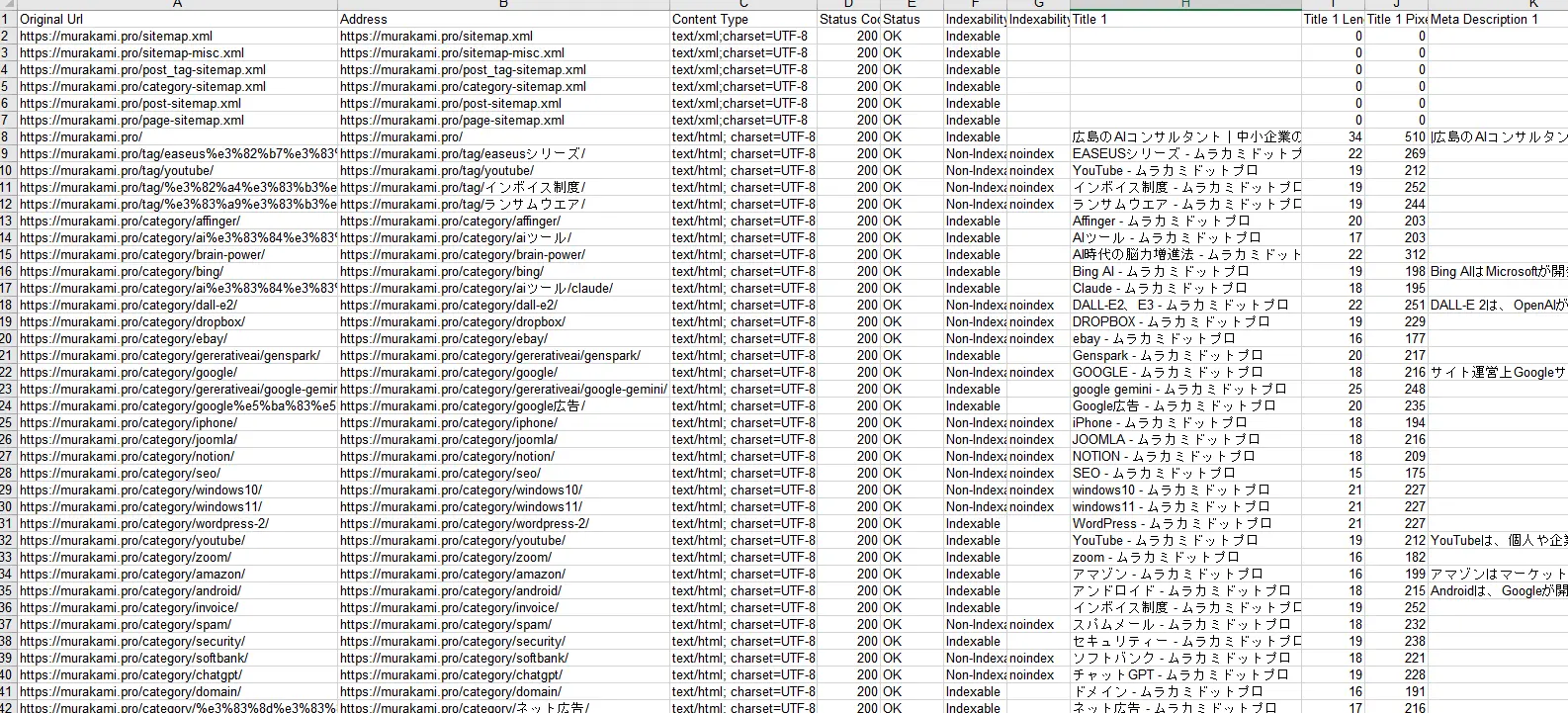Select title cell "AIツール - ムラカミドットブロ"
The height and width of the screenshot is (713, 1568).
tap(1185, 237)
